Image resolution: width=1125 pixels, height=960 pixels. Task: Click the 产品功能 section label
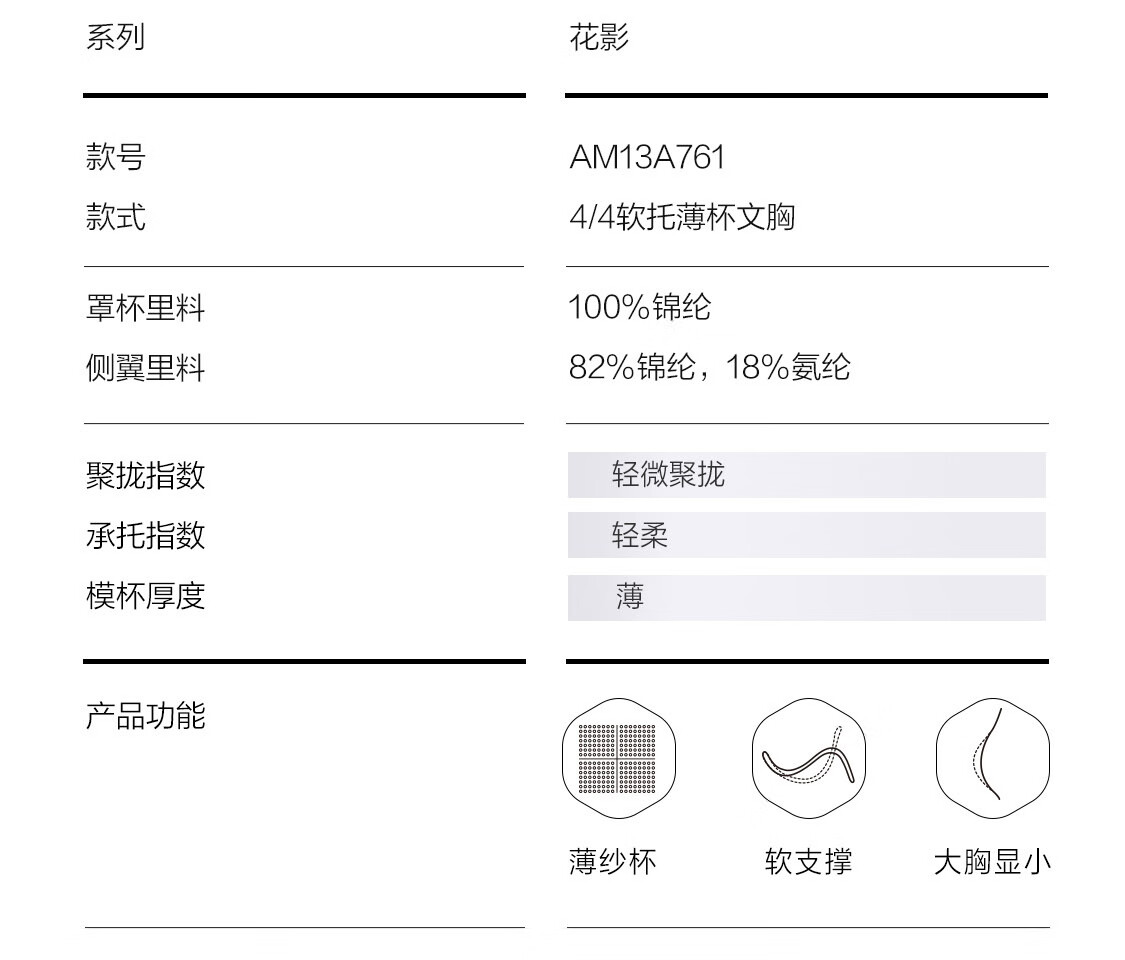(x=146, y=716)
